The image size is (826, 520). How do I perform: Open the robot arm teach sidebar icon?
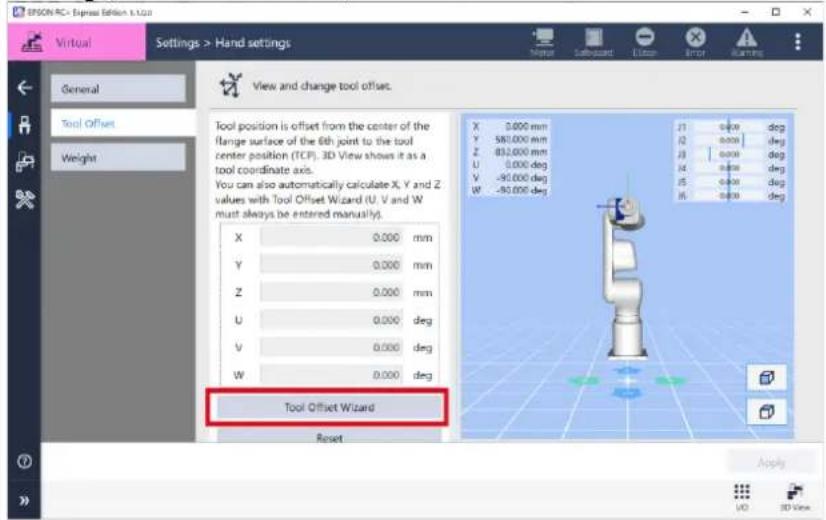click(24, 162)
